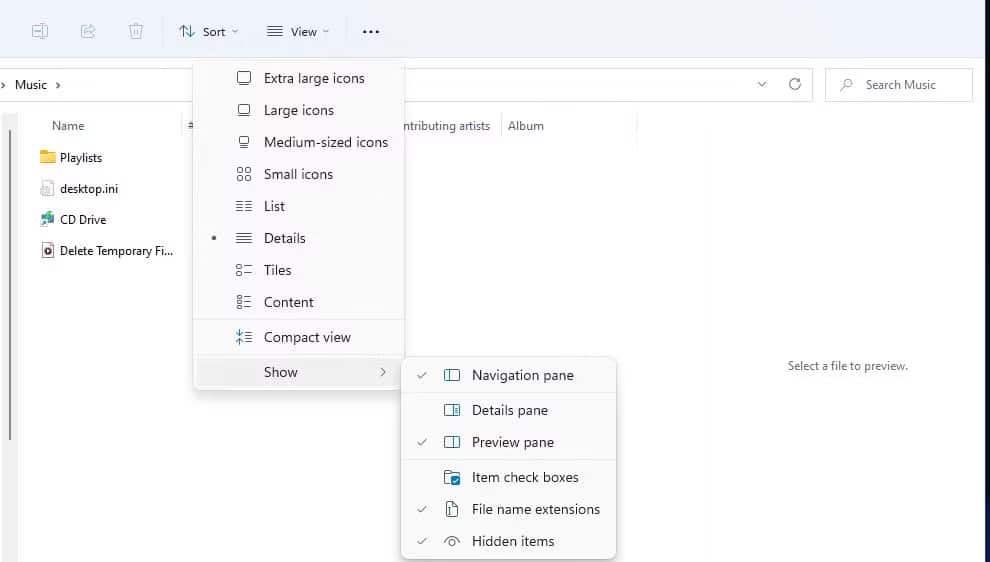
Task: Switch to List view
Action: pos(299,206)
